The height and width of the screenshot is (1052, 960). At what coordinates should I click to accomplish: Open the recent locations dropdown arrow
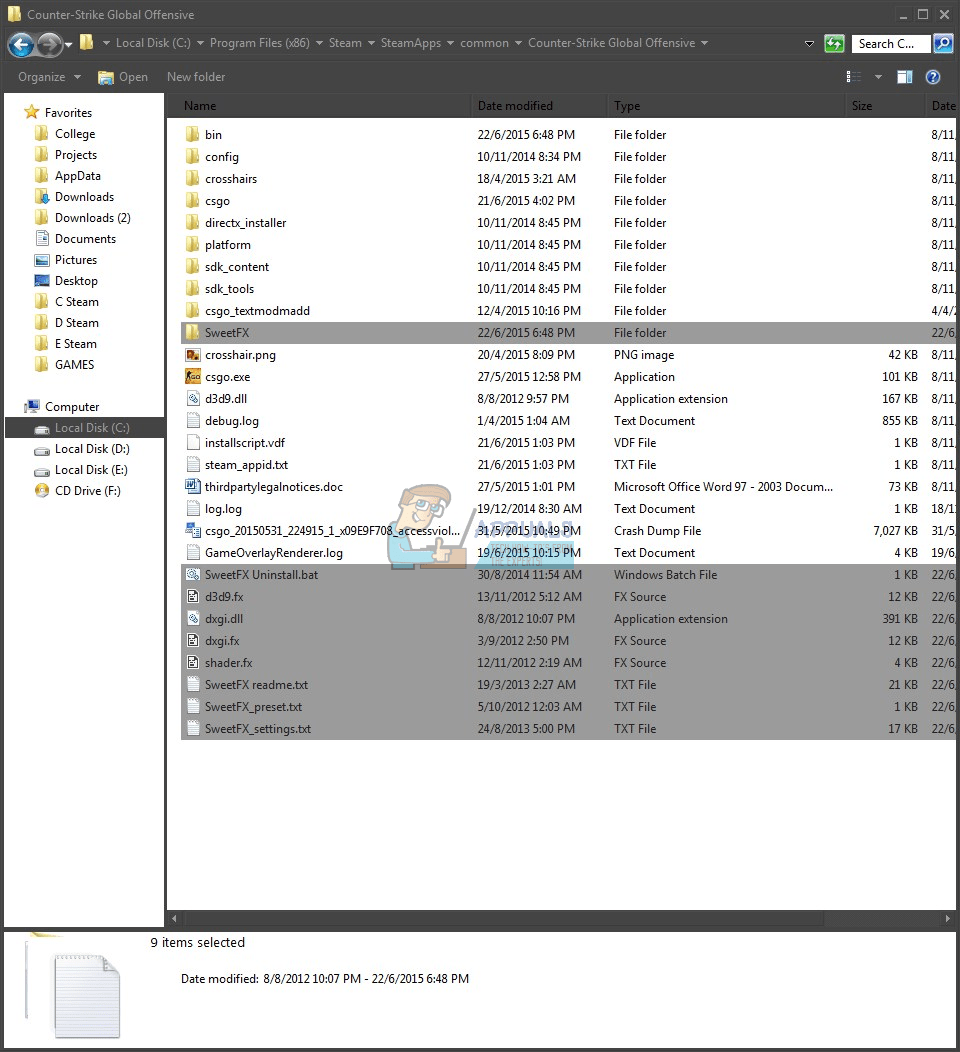click(68, 45)
